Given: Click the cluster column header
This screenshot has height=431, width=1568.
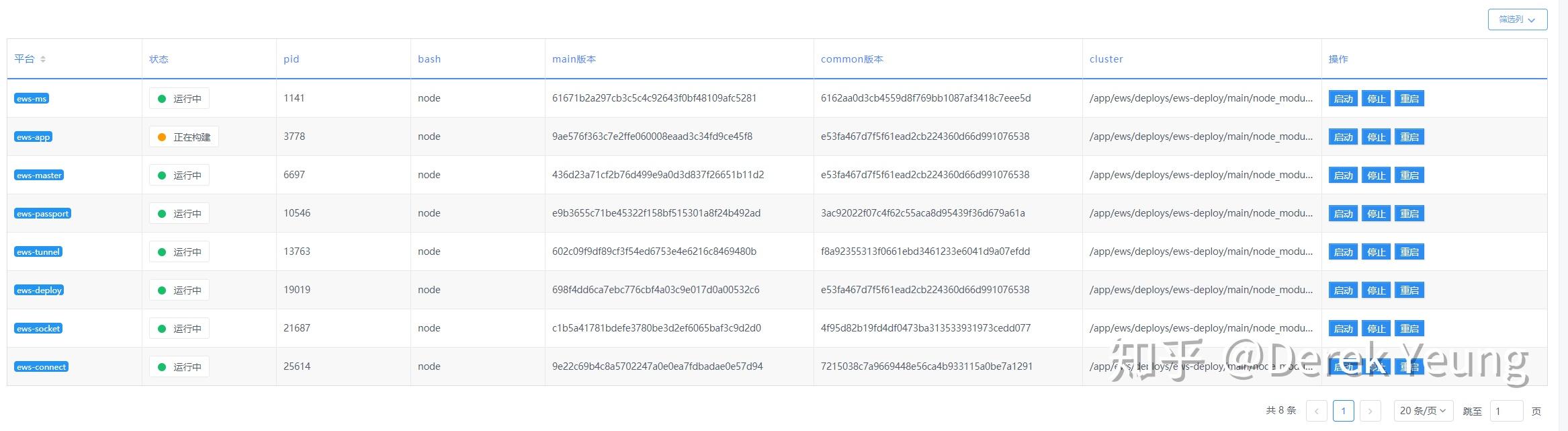Looking at the screenshot, I should (1106, 59).
